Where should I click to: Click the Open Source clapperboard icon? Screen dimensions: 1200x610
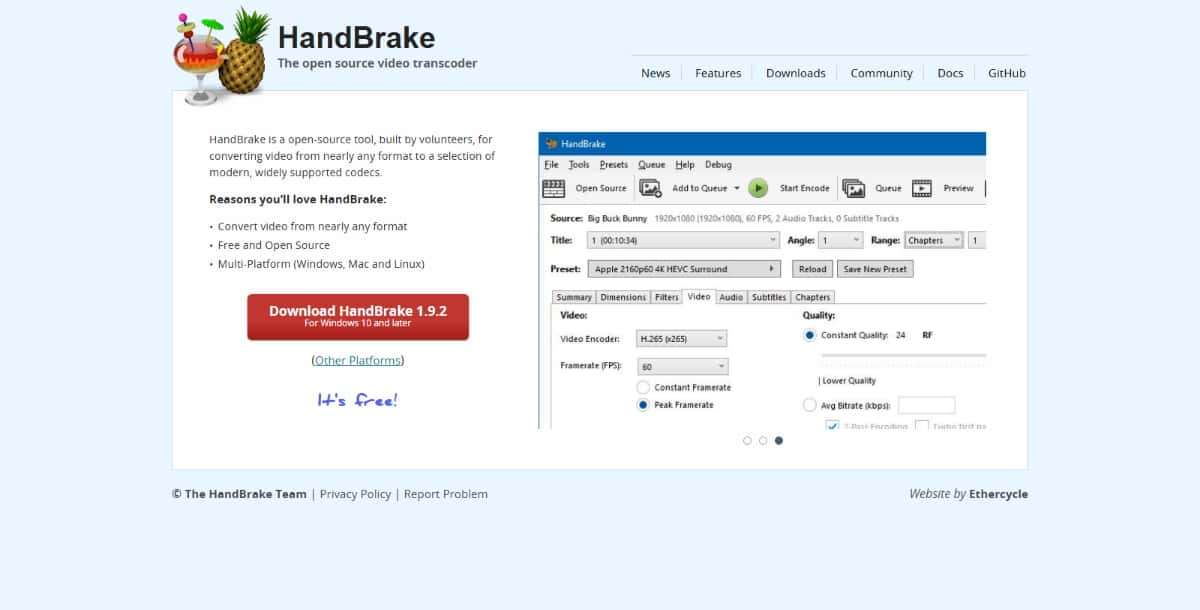tap(553, 188)
